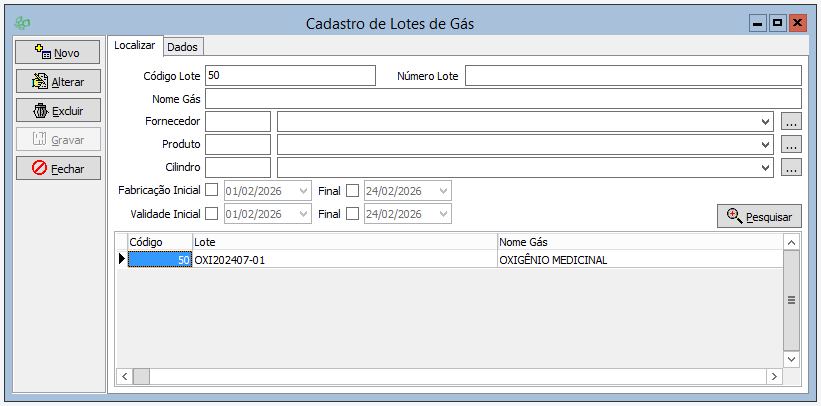Viewport: 821px width, 406px height.
Task: Click the Número Lote input field
Action: coord(632,76)
